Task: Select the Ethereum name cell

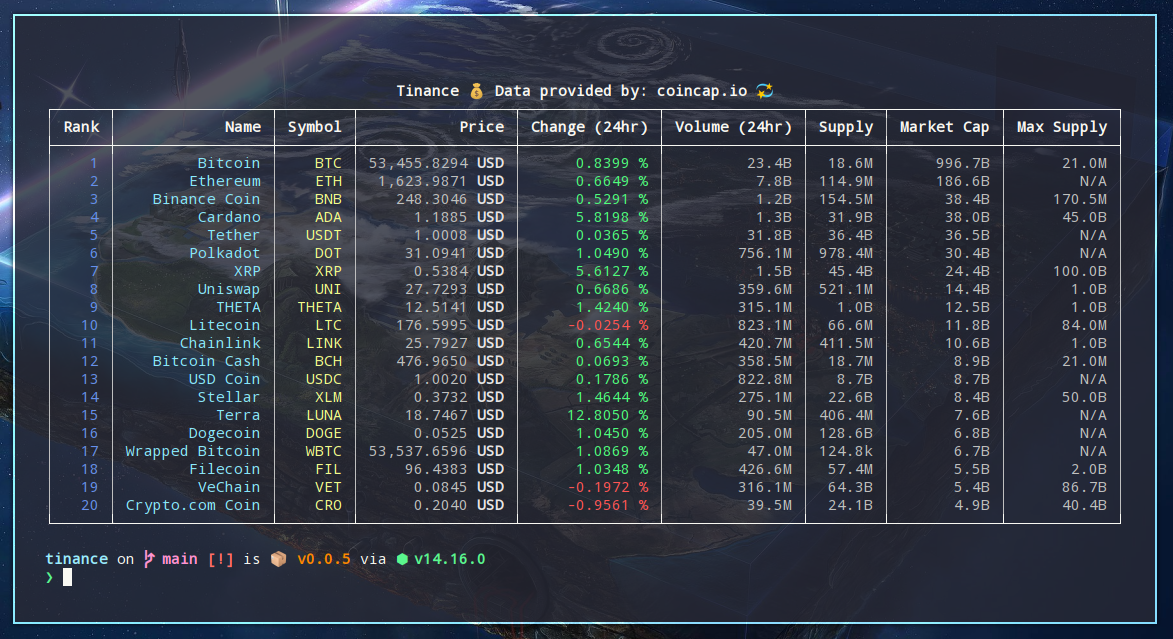Action: point(225,181)
